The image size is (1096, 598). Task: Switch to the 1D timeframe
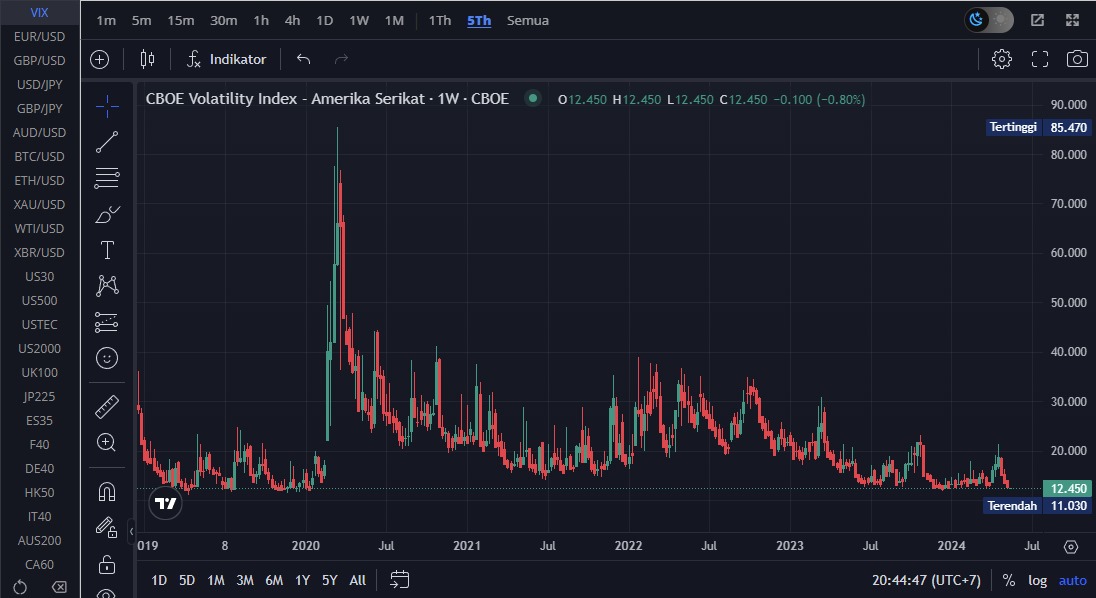point(324,20)
